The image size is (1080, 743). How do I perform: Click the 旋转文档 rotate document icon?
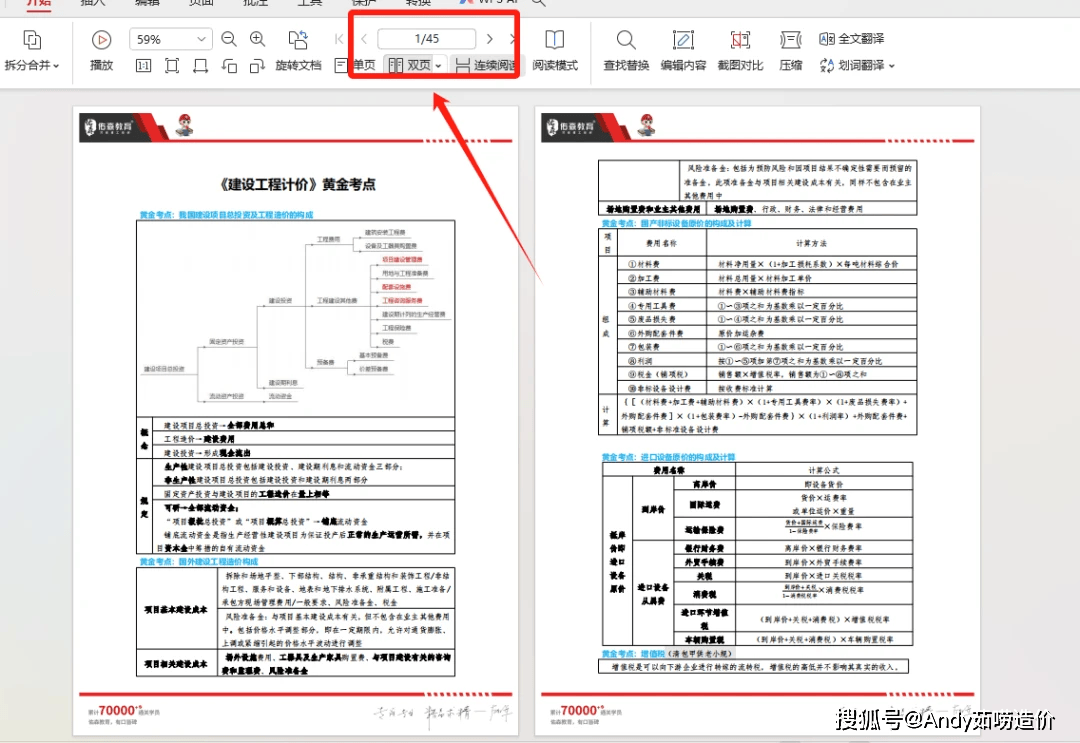(x=298, y=40)
